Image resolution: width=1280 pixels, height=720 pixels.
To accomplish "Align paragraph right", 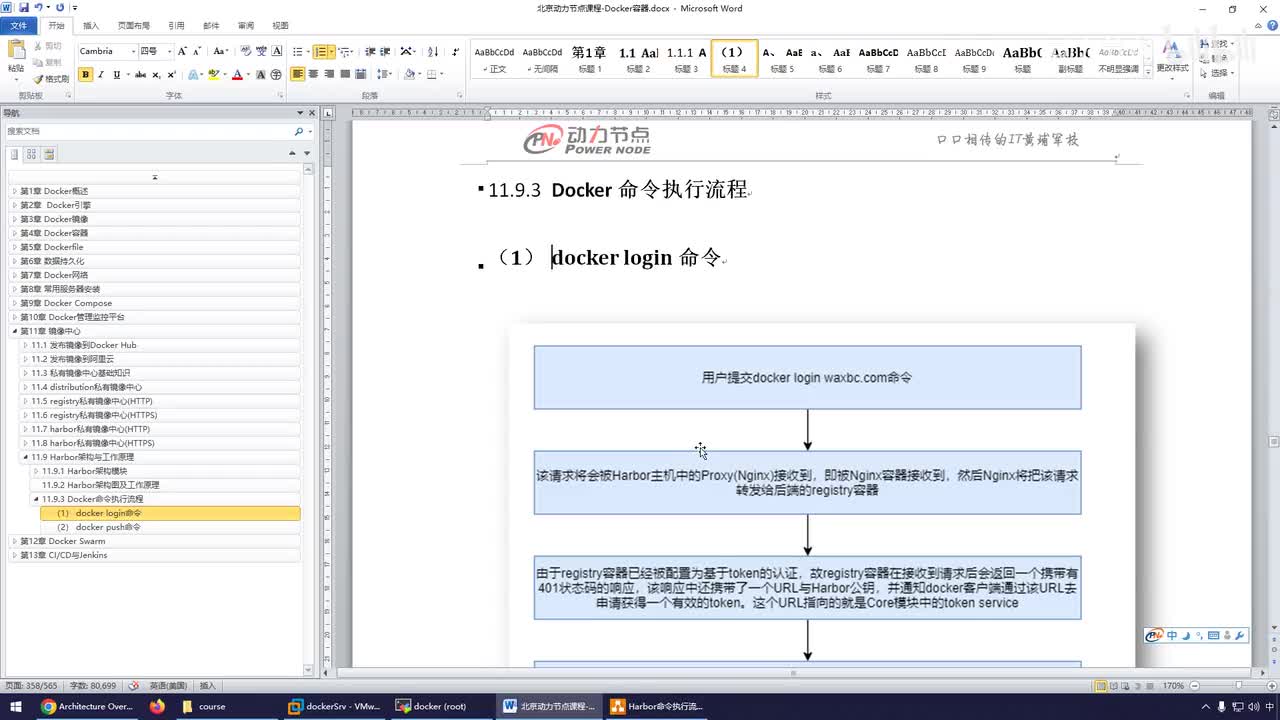I will click(x=329, y=74).
